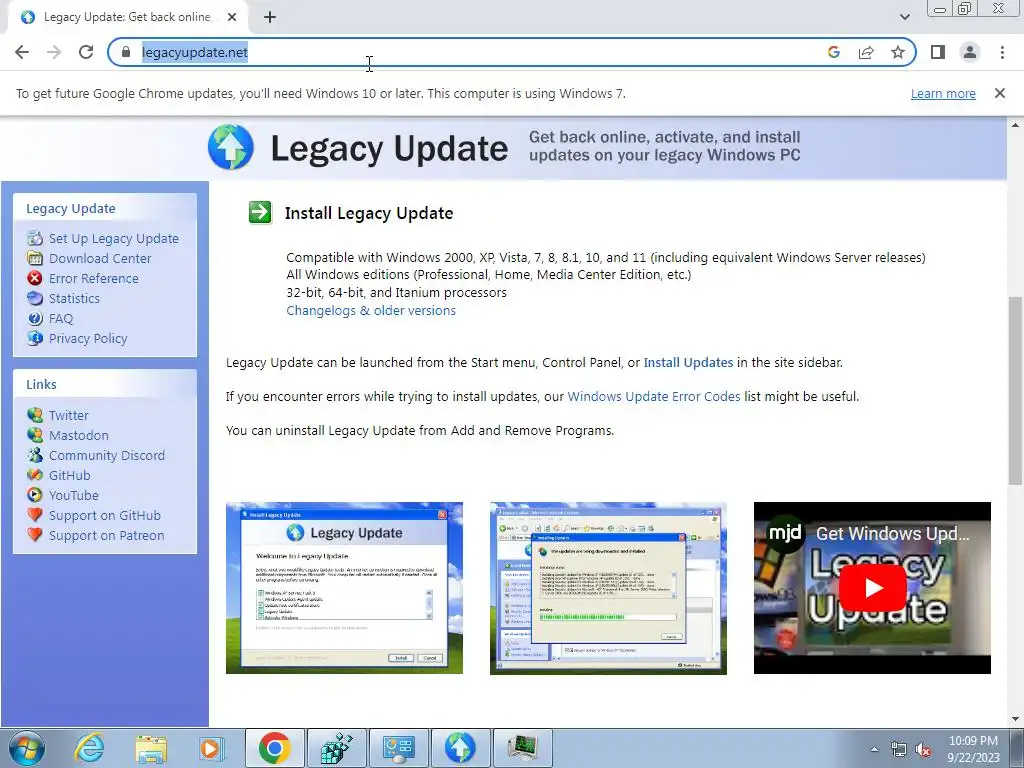View site security lock info
The image size is (1024, 768).
[x=126, y=52]
